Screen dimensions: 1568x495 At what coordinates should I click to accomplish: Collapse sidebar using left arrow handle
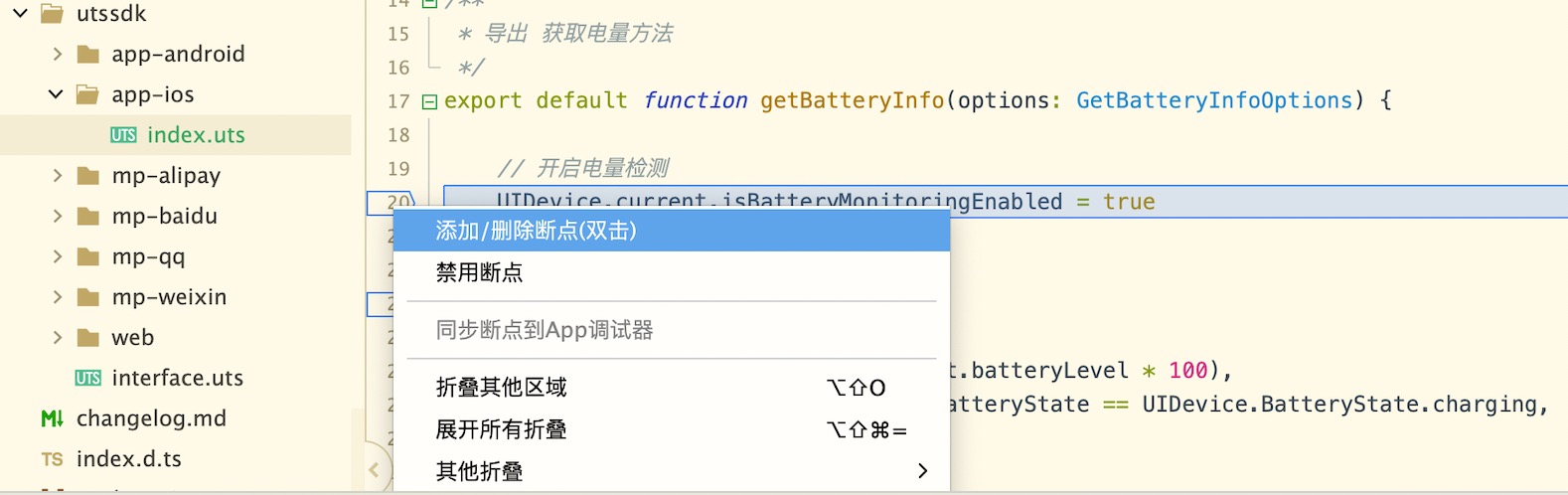point(374,470)
